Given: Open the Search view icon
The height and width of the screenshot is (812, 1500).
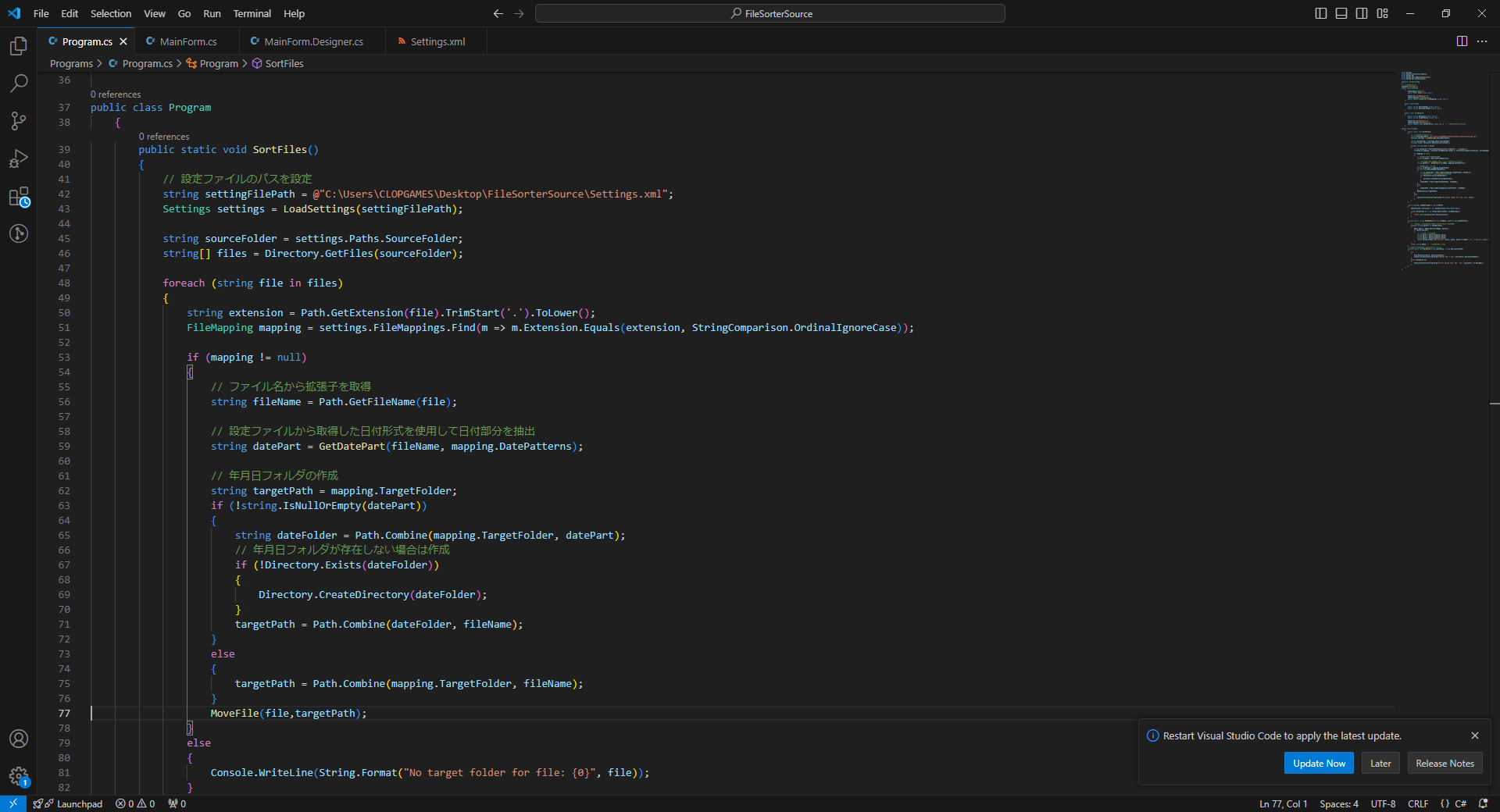Looking at the screenshot, I should coord(19,83).
